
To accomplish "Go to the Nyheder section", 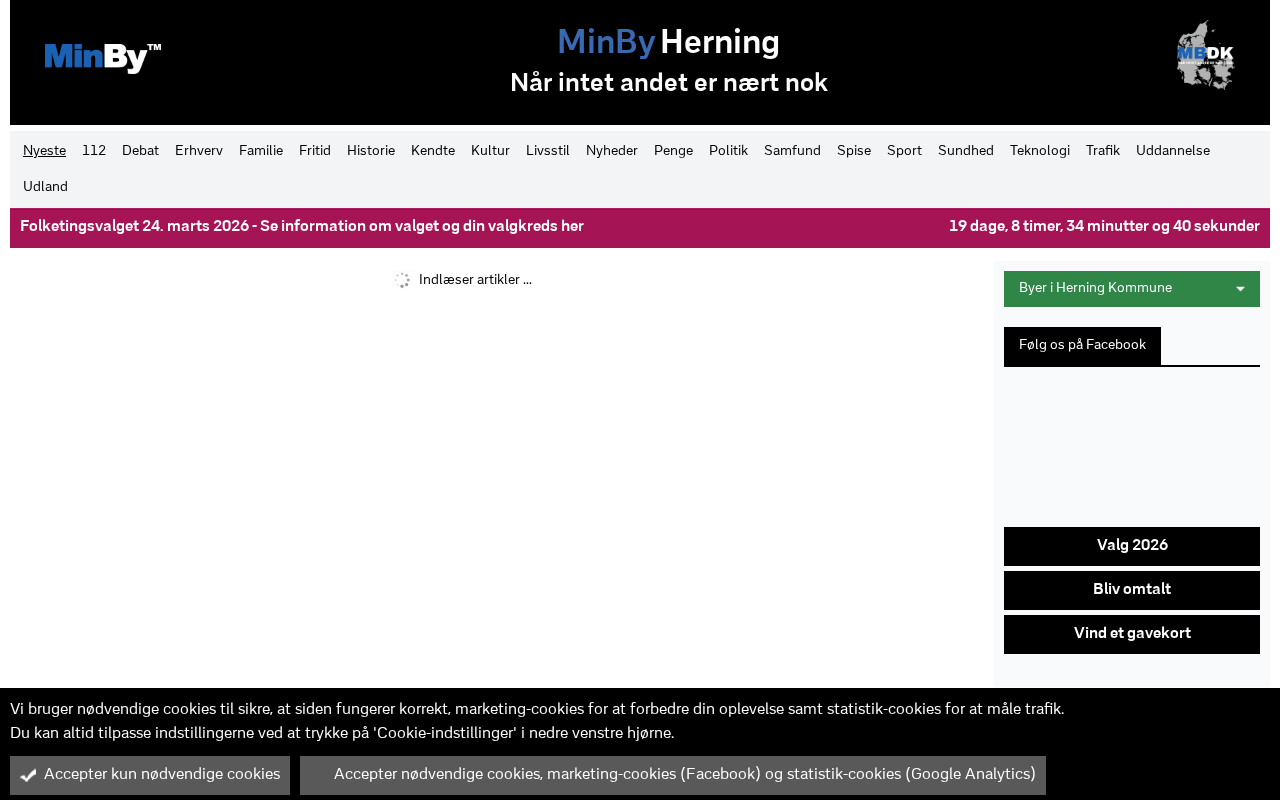I will point(612,151).
